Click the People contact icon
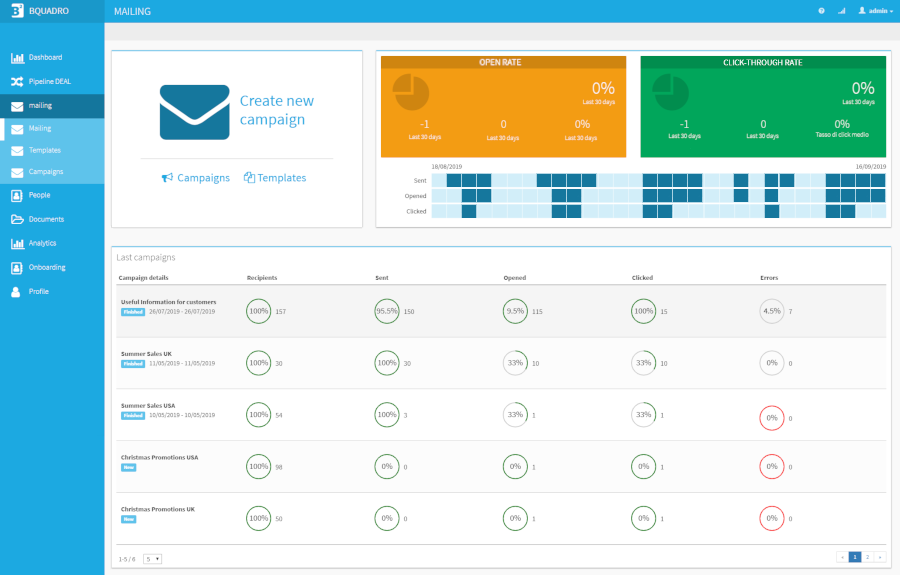900x575 pixels. 17,196
